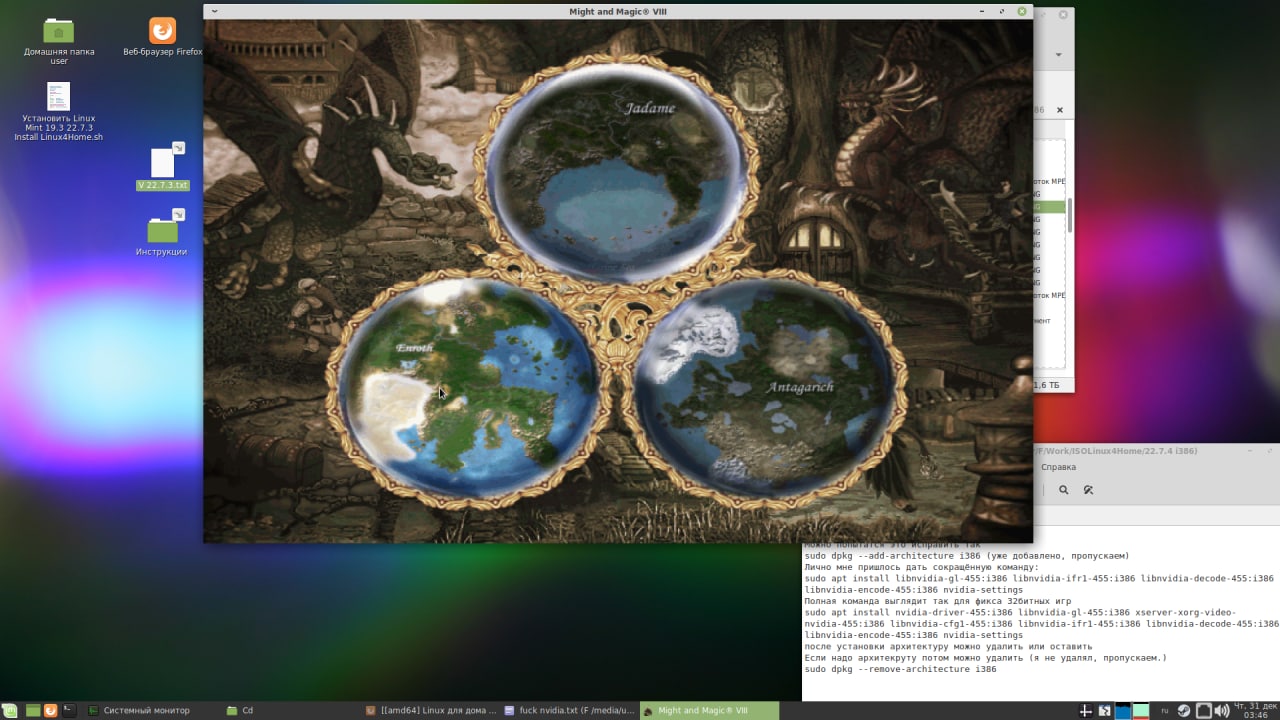Click find-and-replace icon in text editor toolbar

click(x=1088, y=490)
